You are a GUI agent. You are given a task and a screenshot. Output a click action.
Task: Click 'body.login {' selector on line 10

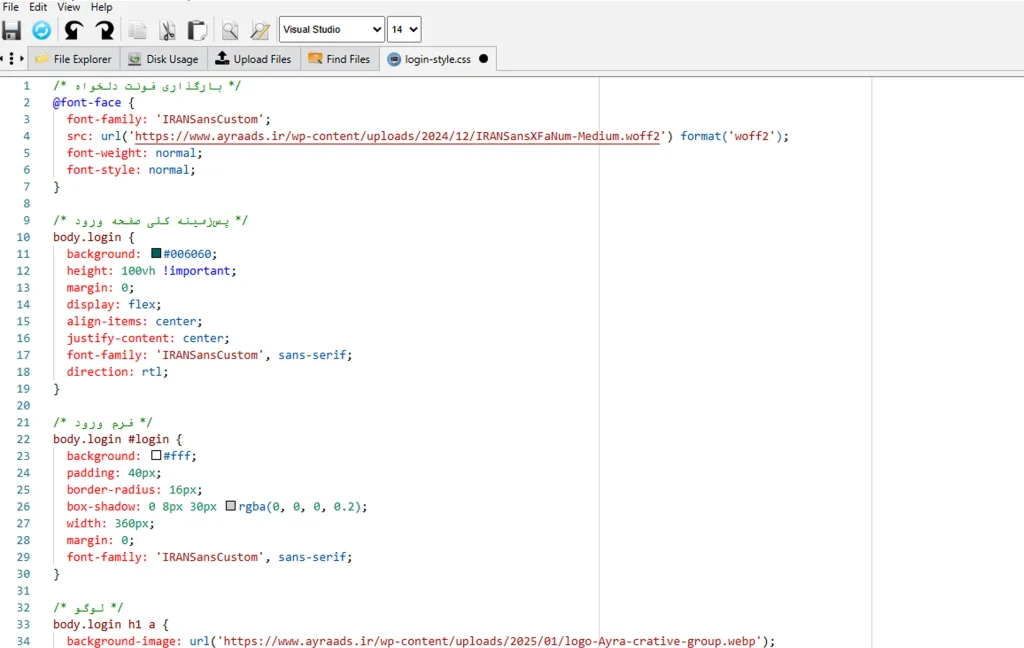tap(93, 237)
